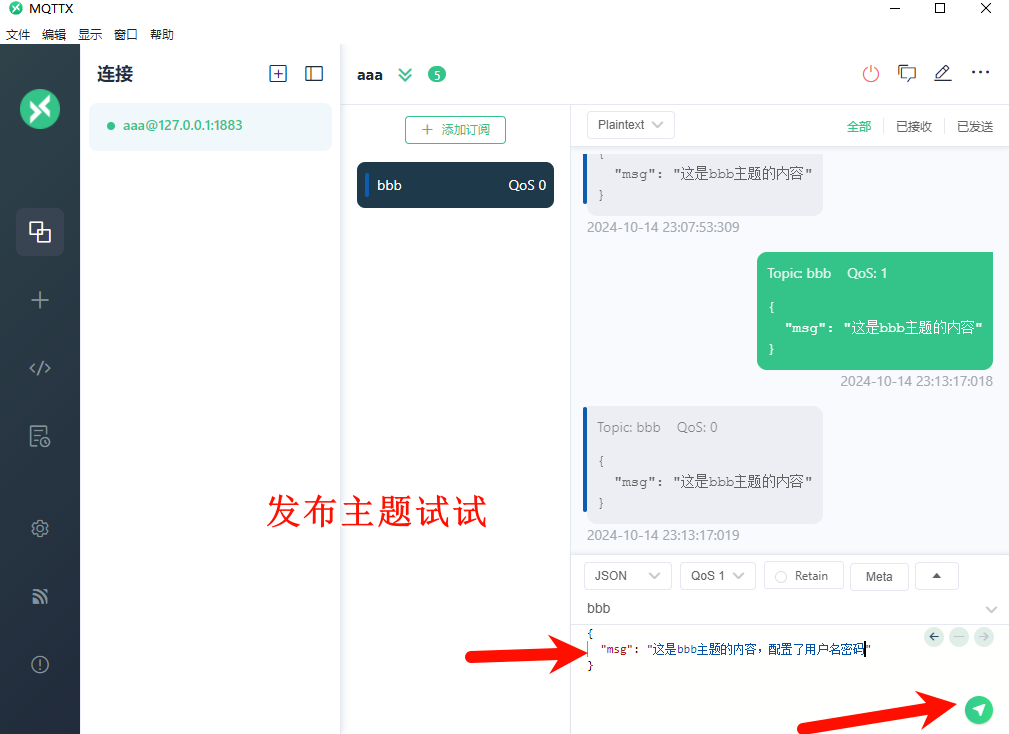The height and width of the screenshot is (734, 1009).
Task: Open the 显示 menu
Action: coord(90,35)
